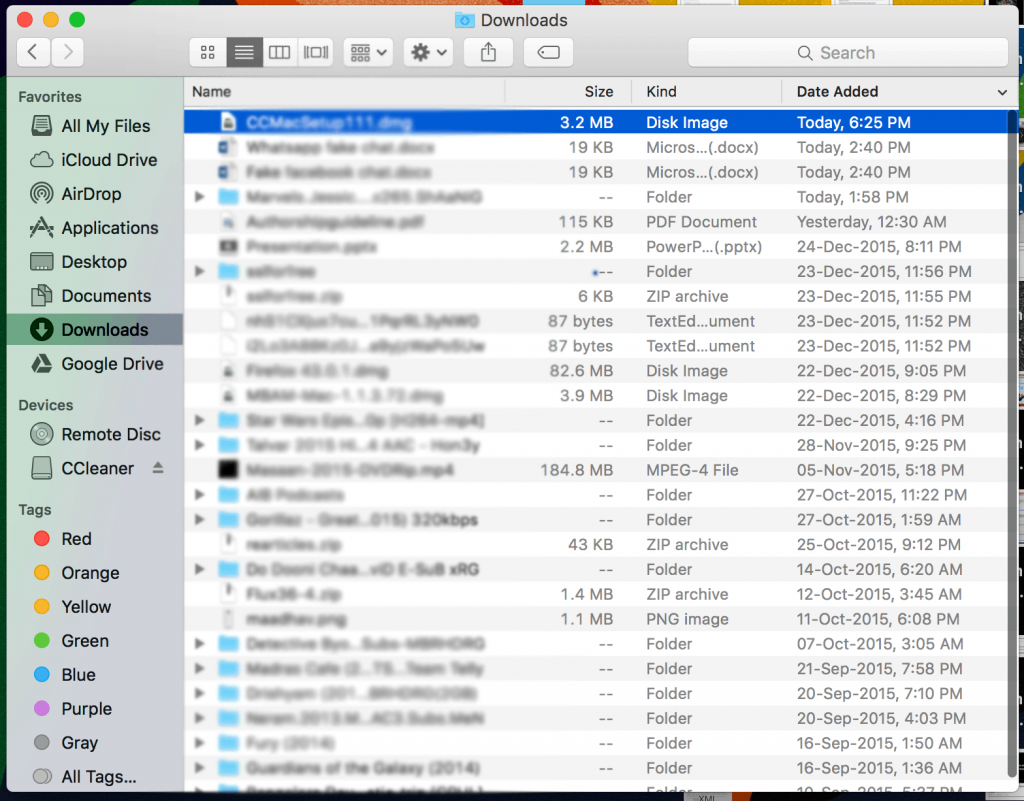The width and height of the screenshot is (1024, 801).
Task: Select the row added 12-Oct-2015, 3:45 AM
Action: pyautogui.click(x=596, y=594)
